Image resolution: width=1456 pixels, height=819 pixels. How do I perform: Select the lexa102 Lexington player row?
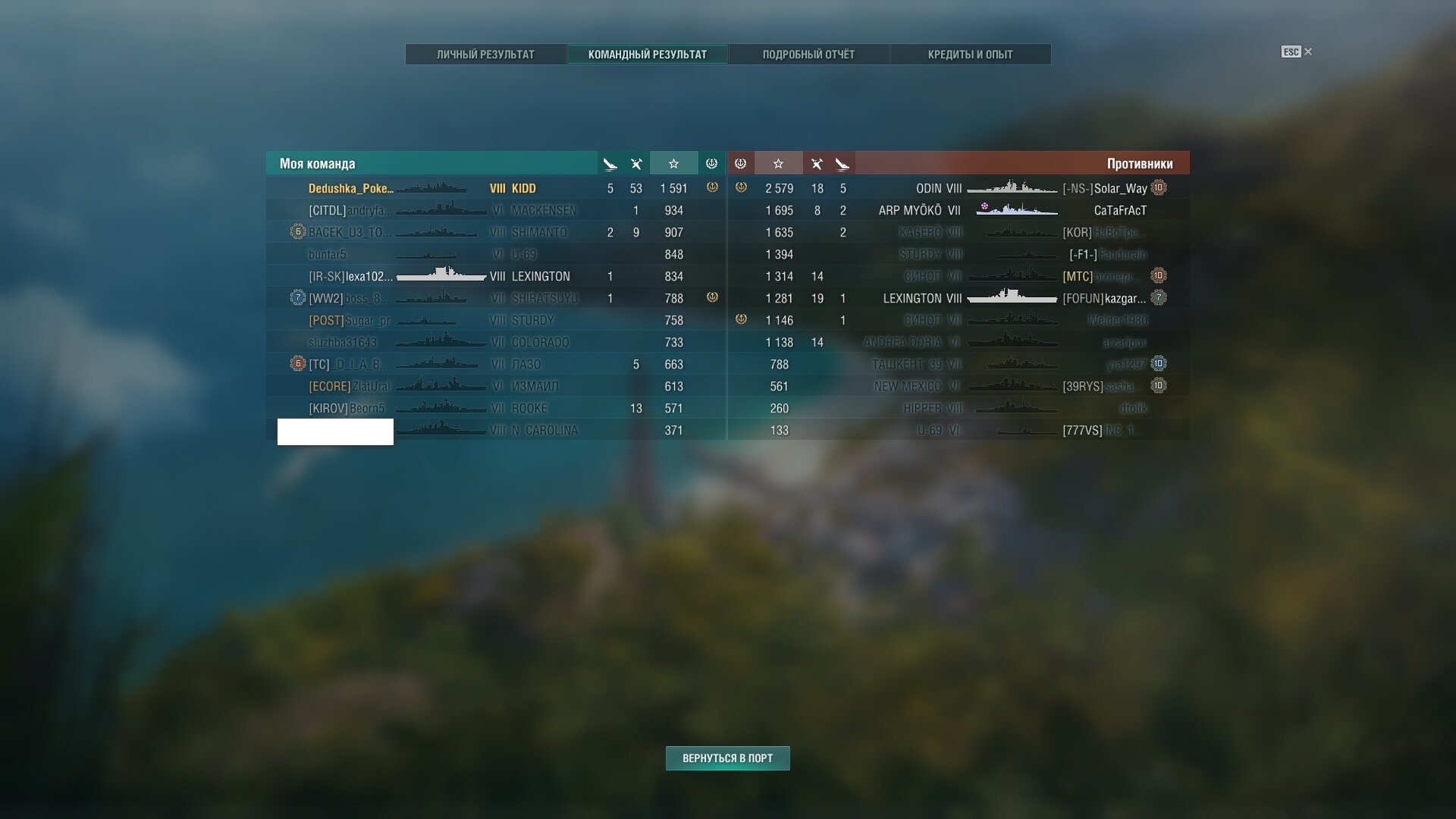[x=496, y=276]
